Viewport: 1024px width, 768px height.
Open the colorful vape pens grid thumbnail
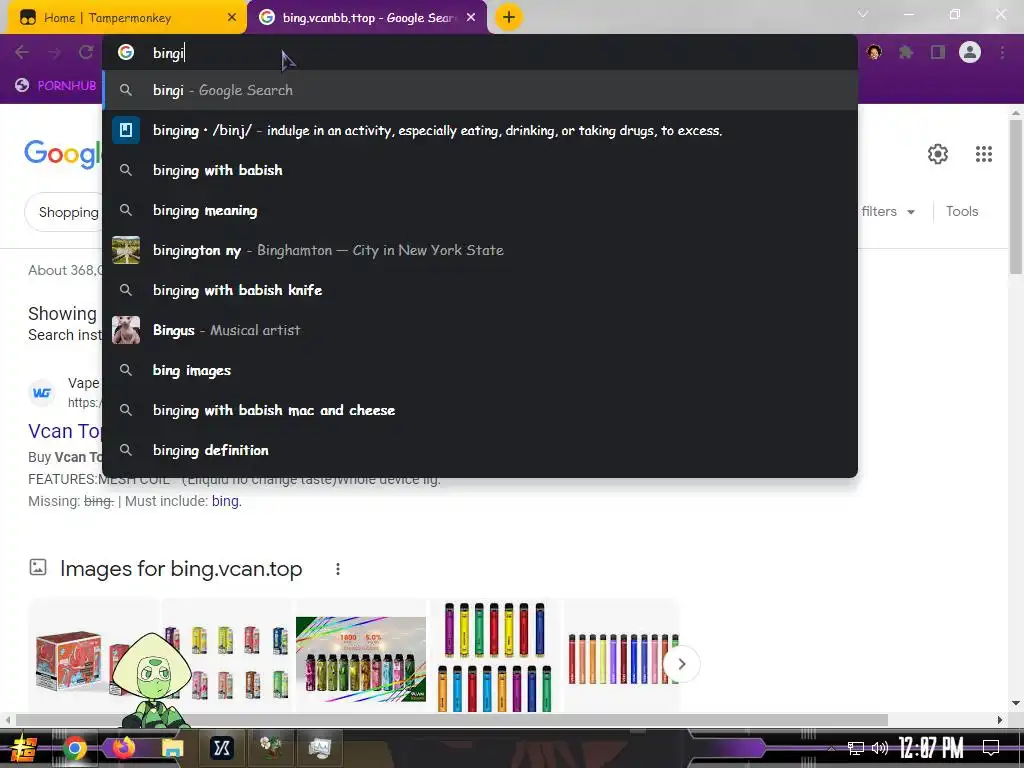(x=494, y=656)
